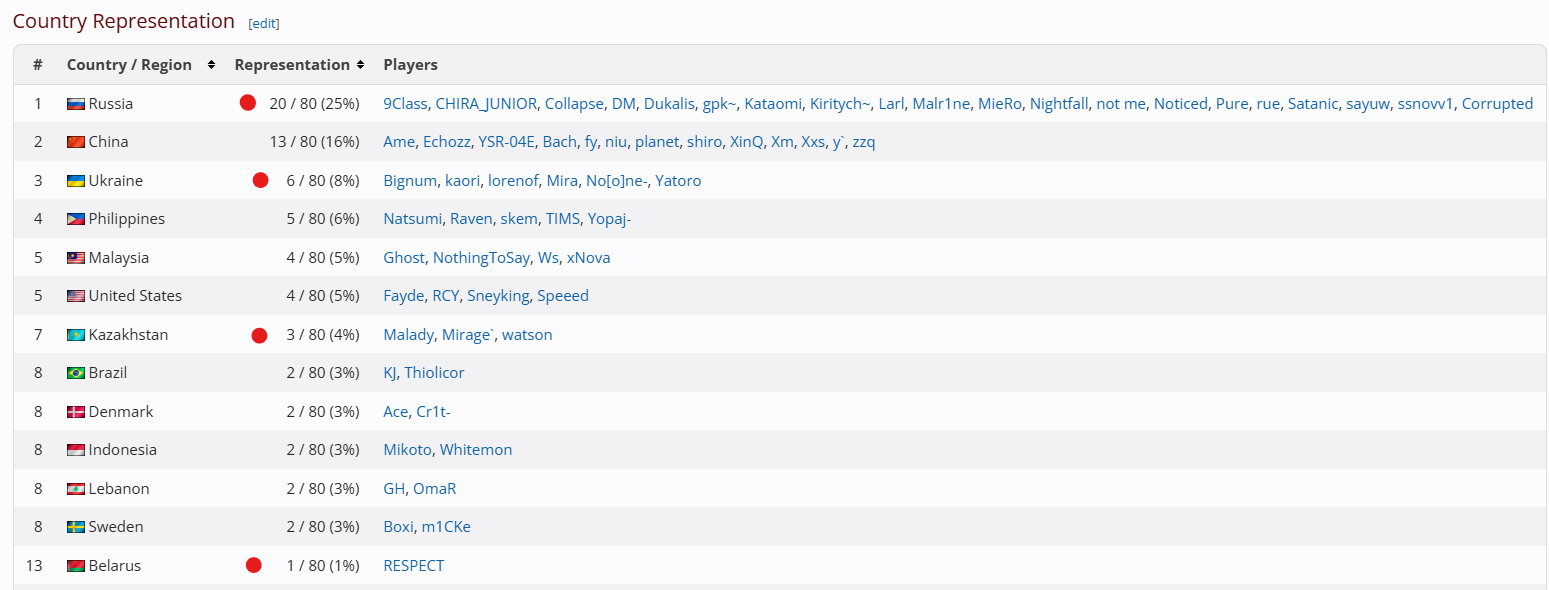Click the Sweden flag icon

coord(76,527)
